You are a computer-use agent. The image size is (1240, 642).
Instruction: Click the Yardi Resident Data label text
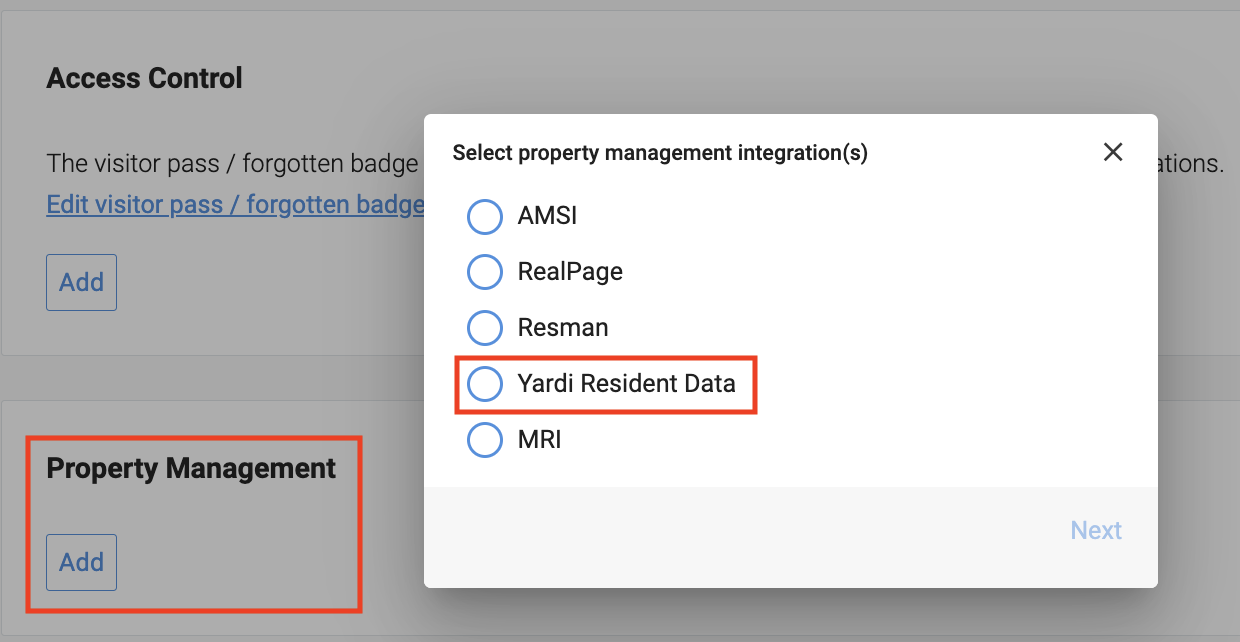[x=627, y=384]
